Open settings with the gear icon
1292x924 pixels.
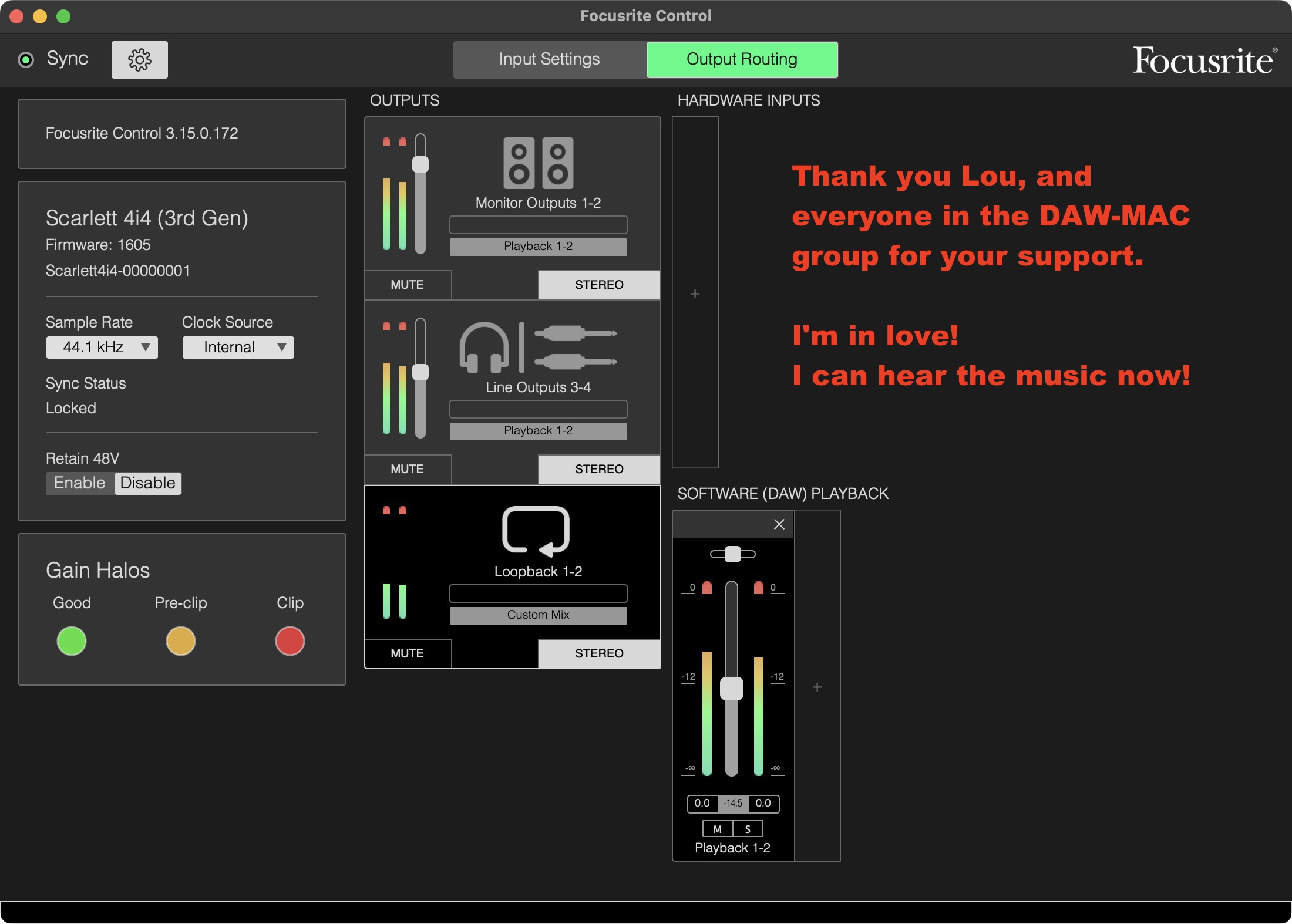(139, 60)
